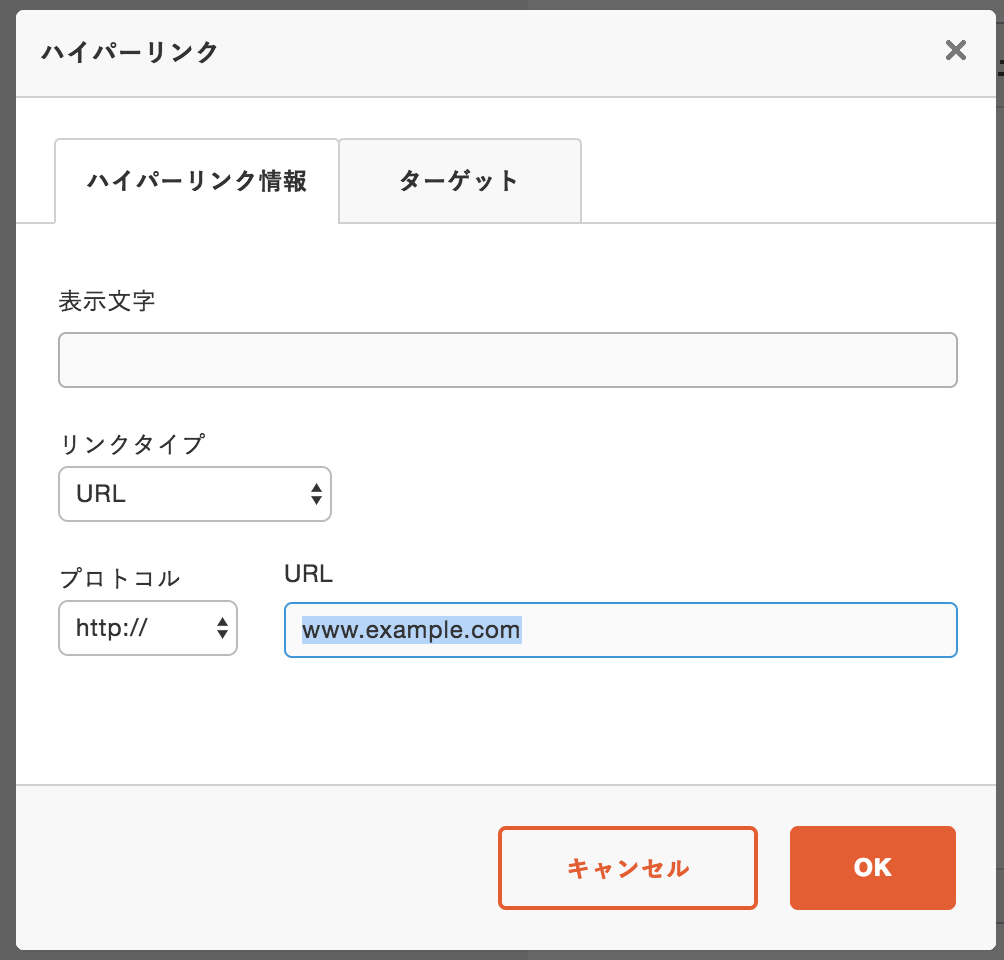The height and width of the screenshot is (960, 1004).
Task: Click the arrows on the リンクタイプ select
Action: pos(316,494)
